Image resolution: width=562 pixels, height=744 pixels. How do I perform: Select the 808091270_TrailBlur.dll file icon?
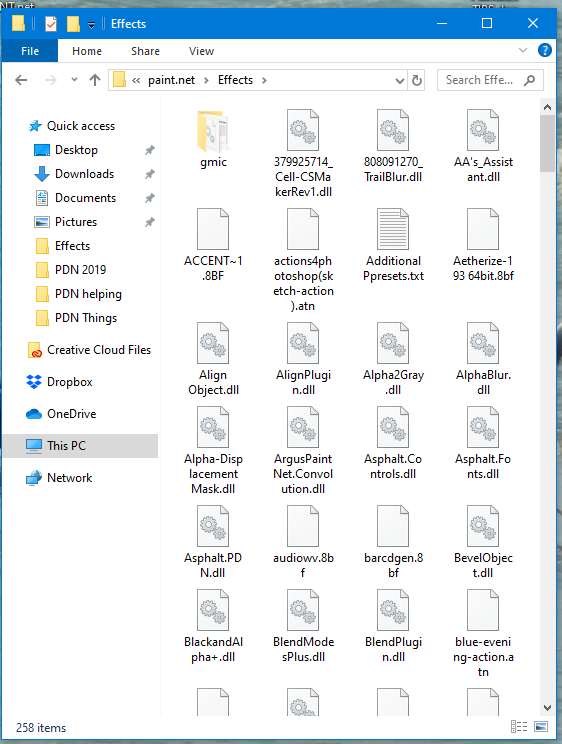[x=393, y=130]
